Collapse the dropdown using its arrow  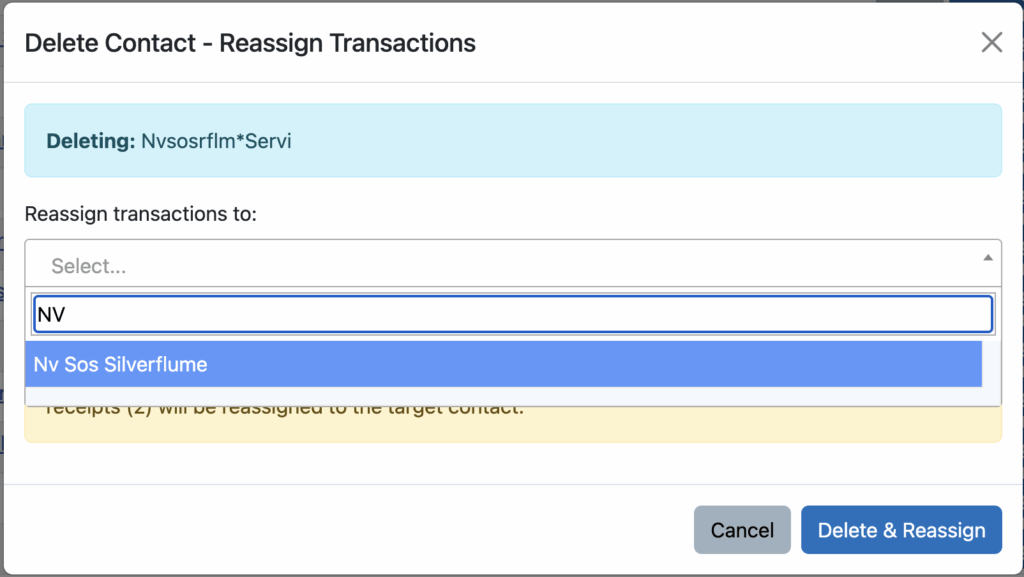988,257
